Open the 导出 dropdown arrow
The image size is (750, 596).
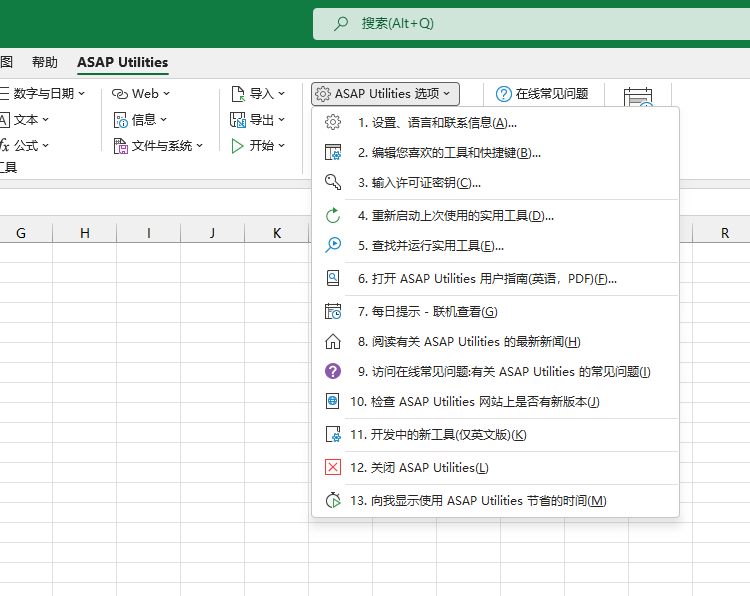[x=281, y=120]
